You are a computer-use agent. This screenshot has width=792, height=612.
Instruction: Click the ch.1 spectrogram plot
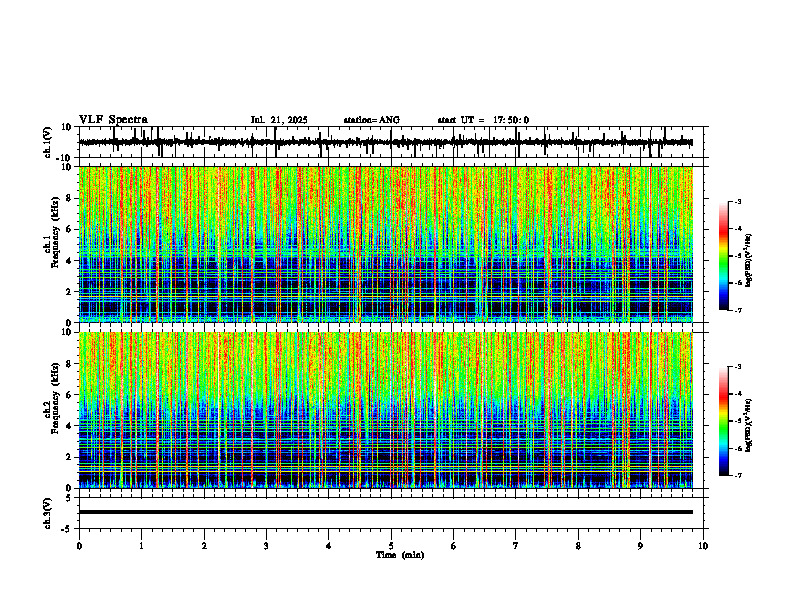tap(386, 244)
